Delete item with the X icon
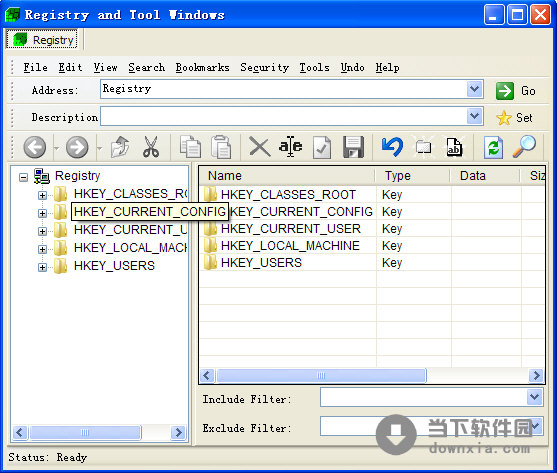This screenshot has width=557, height=473. pos(260,147)
